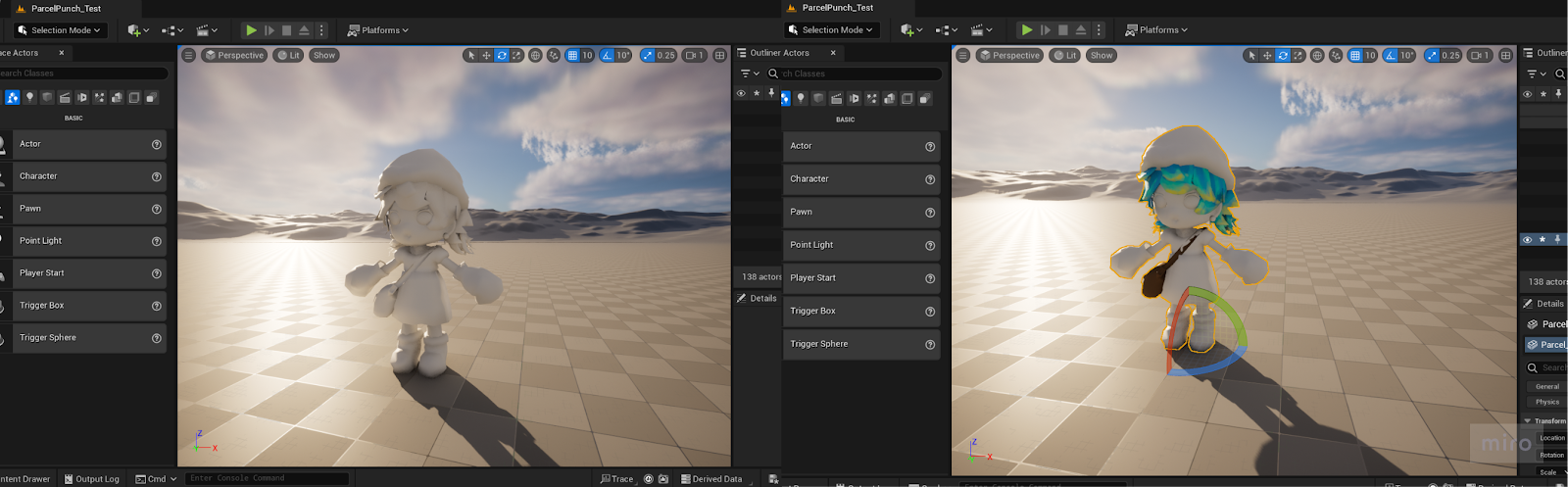Toggle grid snapping in right viewport

1355,56
